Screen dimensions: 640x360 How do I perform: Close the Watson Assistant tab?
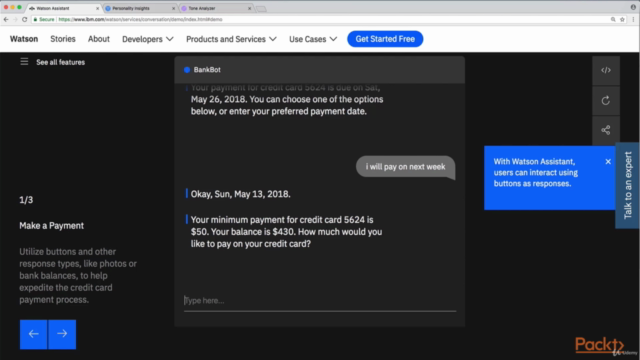click(x=97, y=8)
